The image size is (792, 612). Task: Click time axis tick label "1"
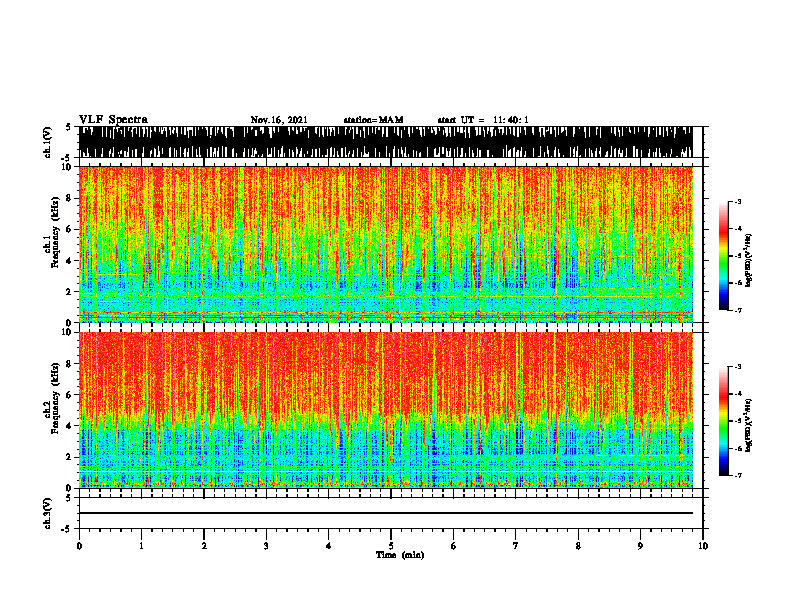[x=141, y=546]
